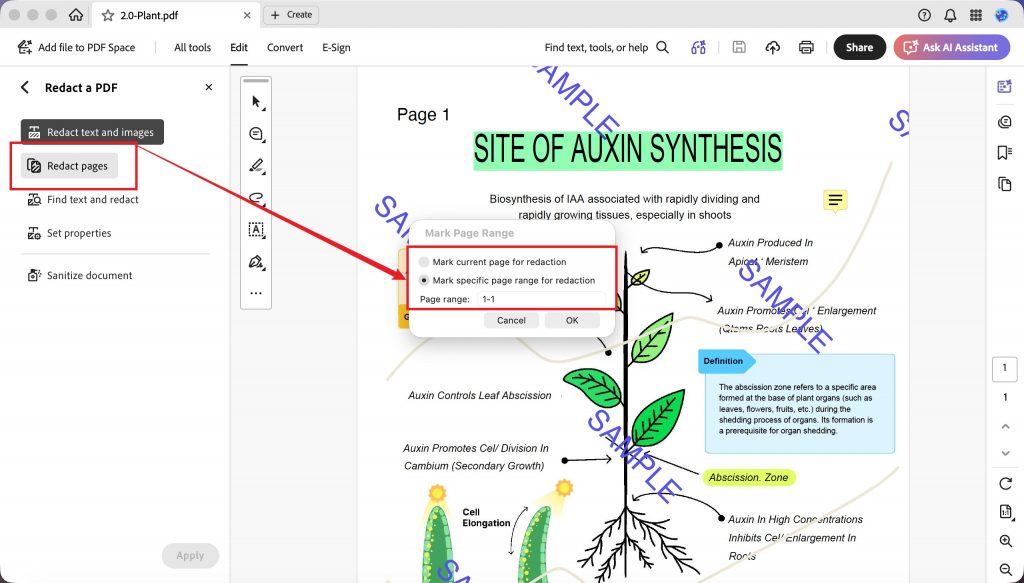Screen dimensions: 1024x583
Task: Select the add comment tool
Action: [x=256, y=134]
